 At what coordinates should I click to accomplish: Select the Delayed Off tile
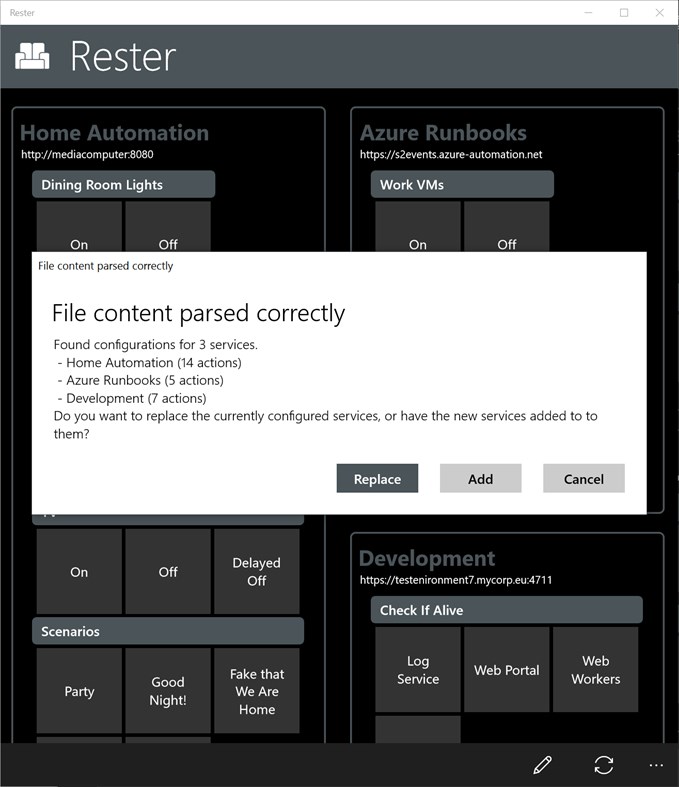[x=257, y=571]
